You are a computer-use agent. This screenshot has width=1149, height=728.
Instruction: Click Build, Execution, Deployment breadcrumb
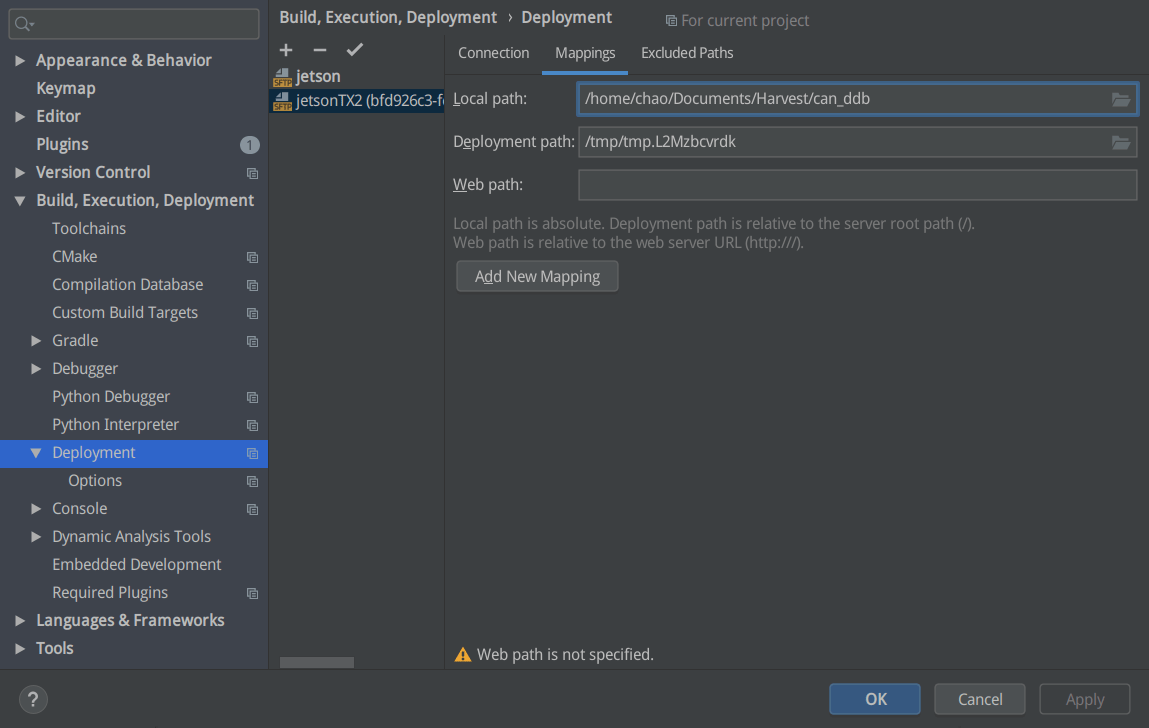pos(388,18)
